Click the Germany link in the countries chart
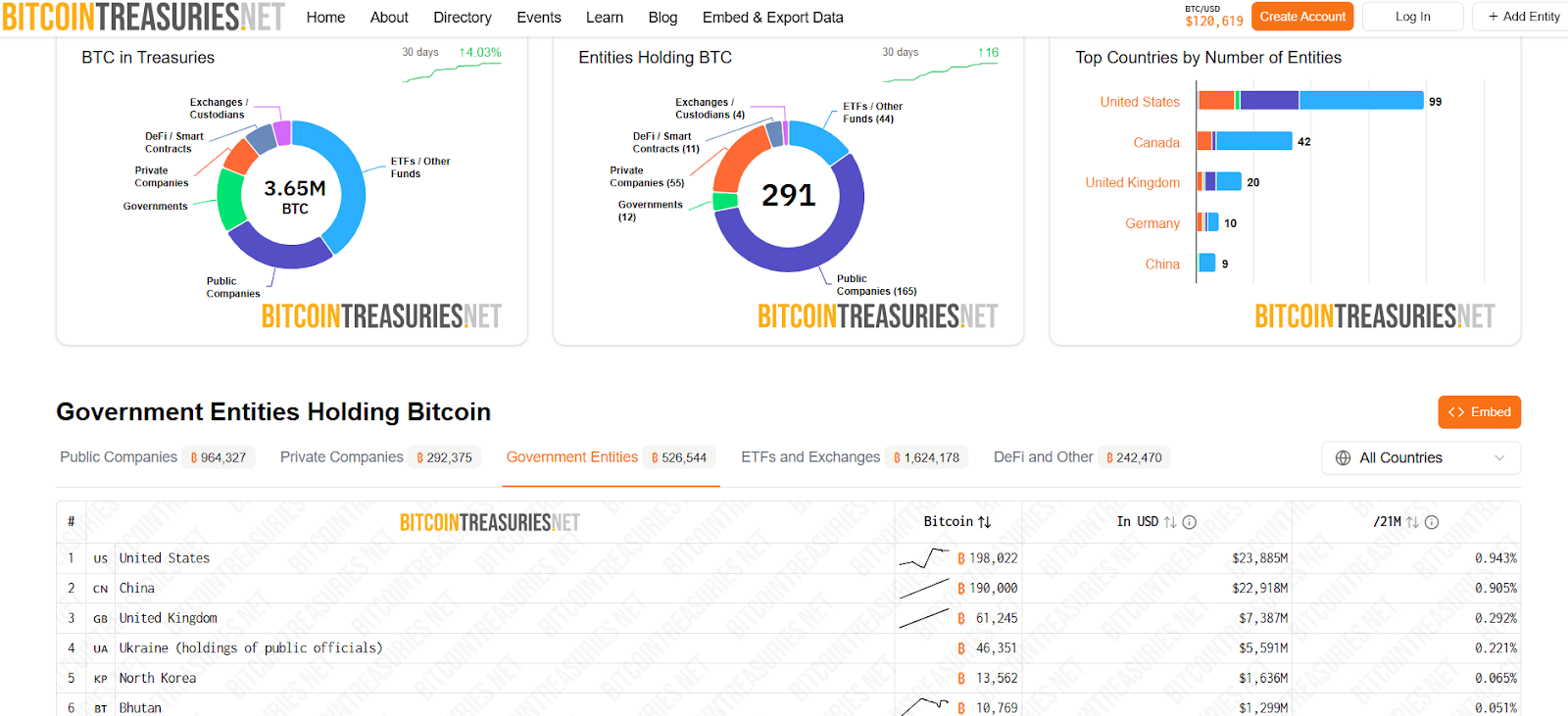1568x716 pixels. (x=1152, y=224)
